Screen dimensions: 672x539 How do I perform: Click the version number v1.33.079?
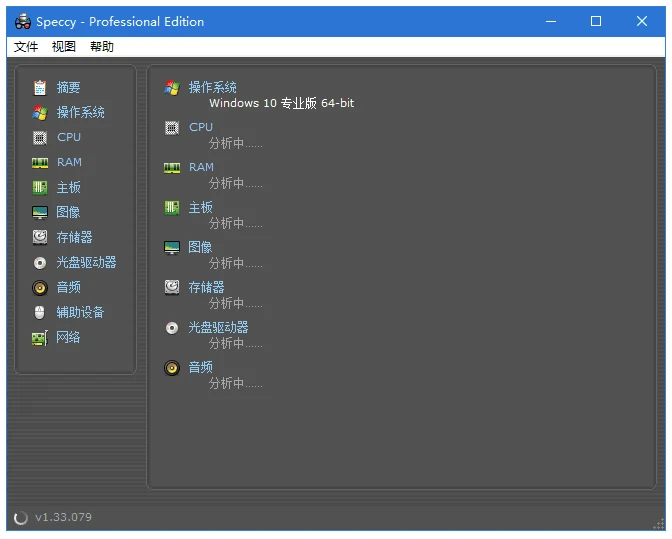point(63,517)
